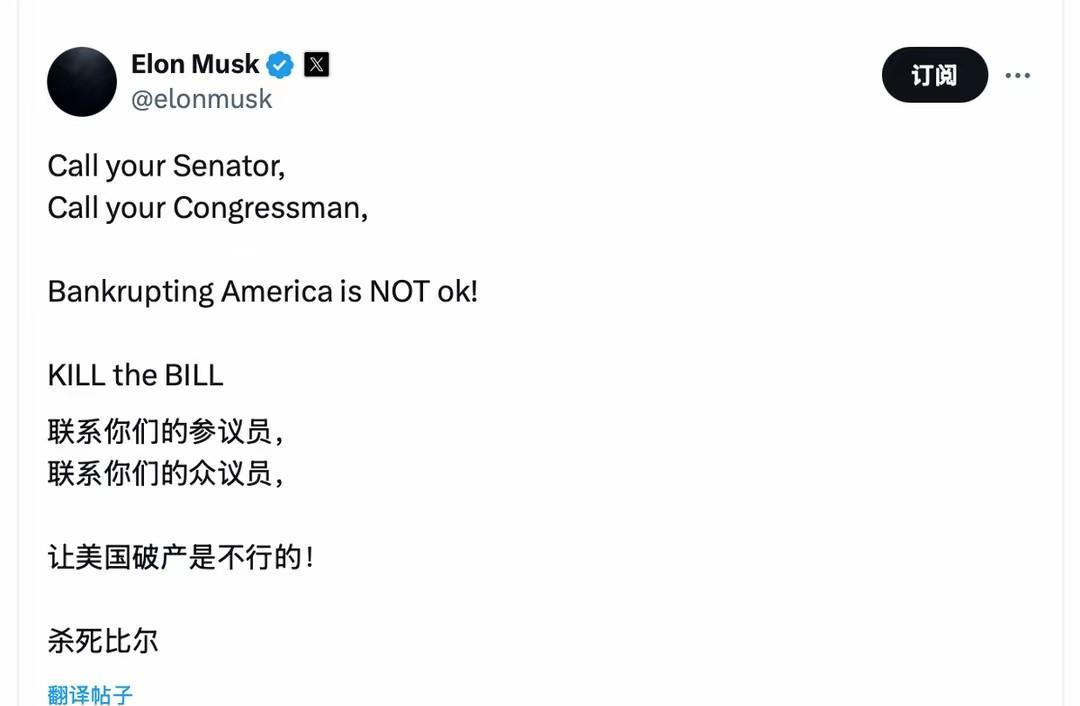Click the Chinese line 联系你们的参议员
This screenshot has height=706, width=1080.
(x=165, y=432)
